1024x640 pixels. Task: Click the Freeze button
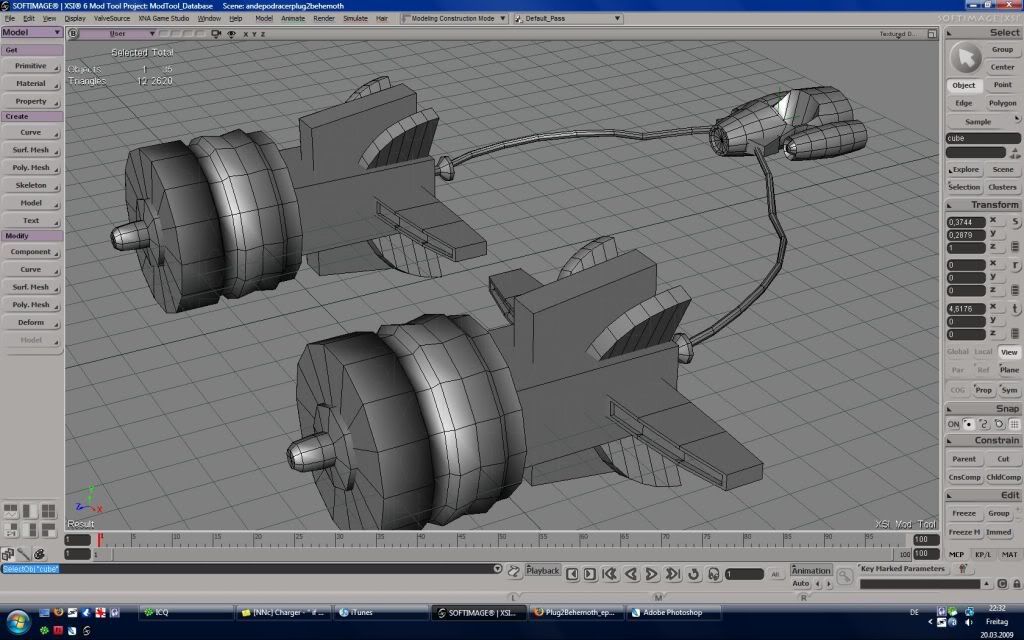964,513
